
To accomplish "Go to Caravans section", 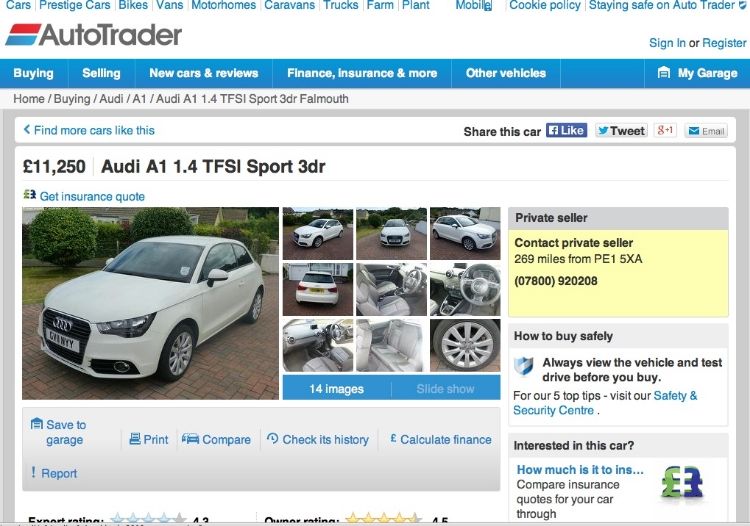I will click(x=289, y=5).
